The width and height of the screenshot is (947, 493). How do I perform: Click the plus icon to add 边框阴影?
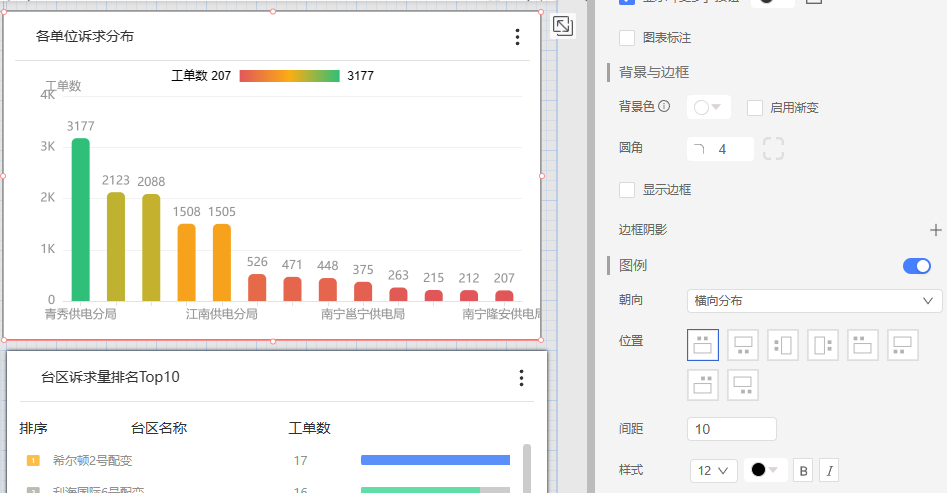click(x=935, y=230)
